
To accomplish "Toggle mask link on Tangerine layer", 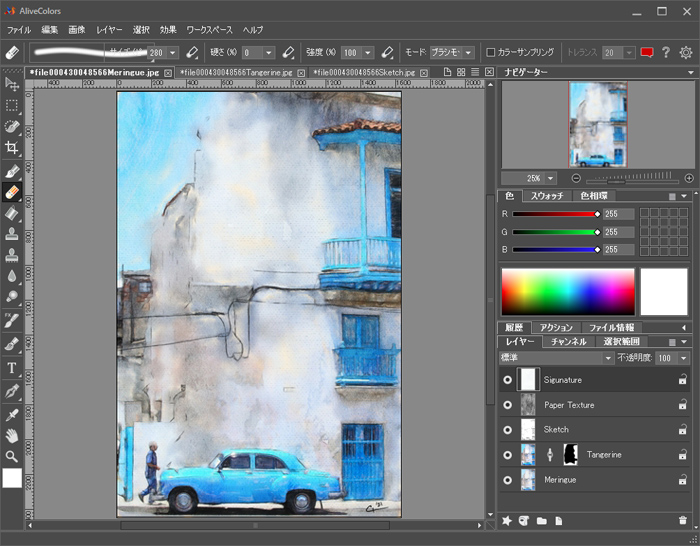I will [550, 455].
